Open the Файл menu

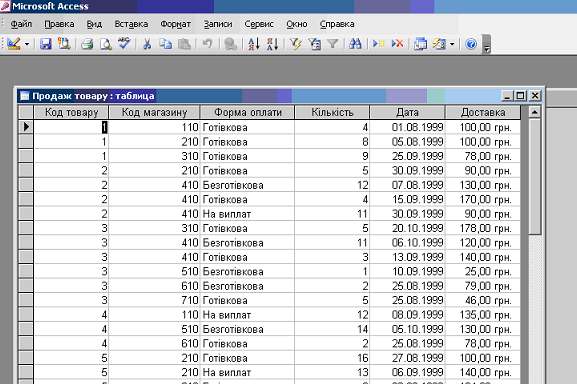point(21,24)
